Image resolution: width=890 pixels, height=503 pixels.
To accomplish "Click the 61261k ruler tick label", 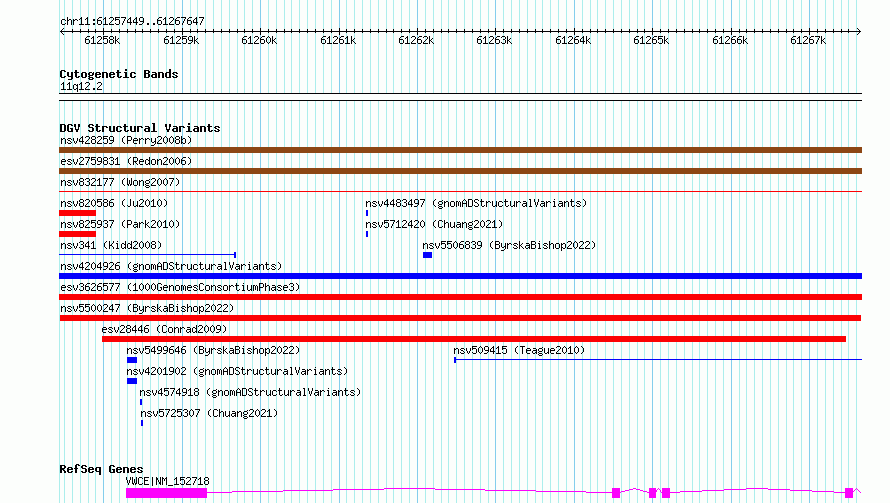I will click(x=338, y=40).
